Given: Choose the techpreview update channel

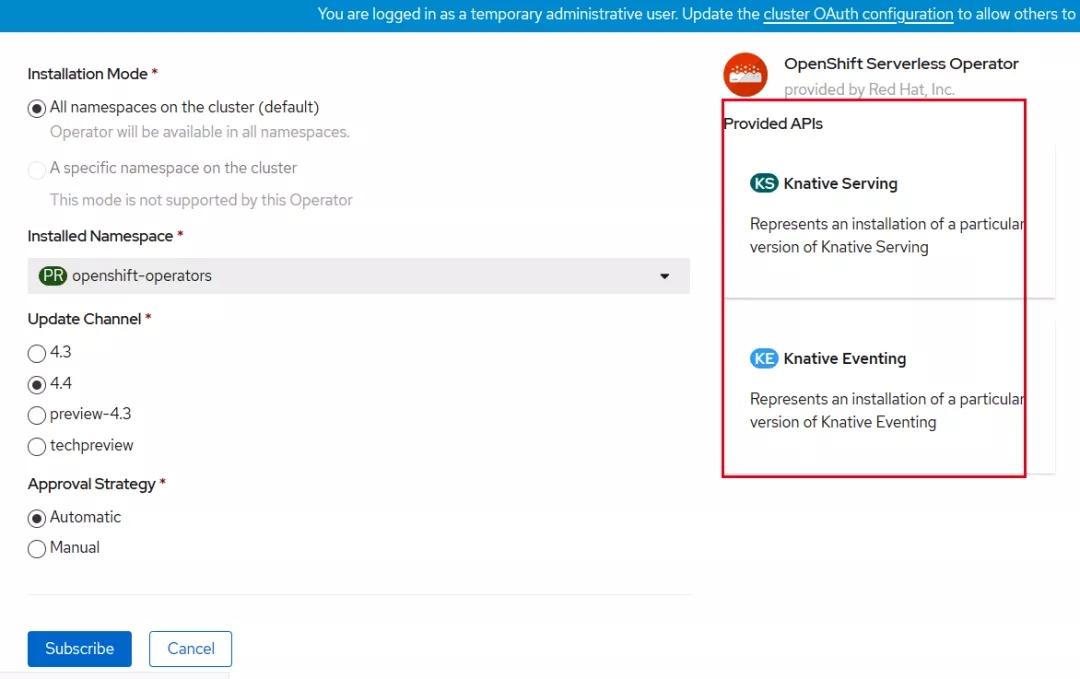Looking at the screenshot, I should click(37, 446).
